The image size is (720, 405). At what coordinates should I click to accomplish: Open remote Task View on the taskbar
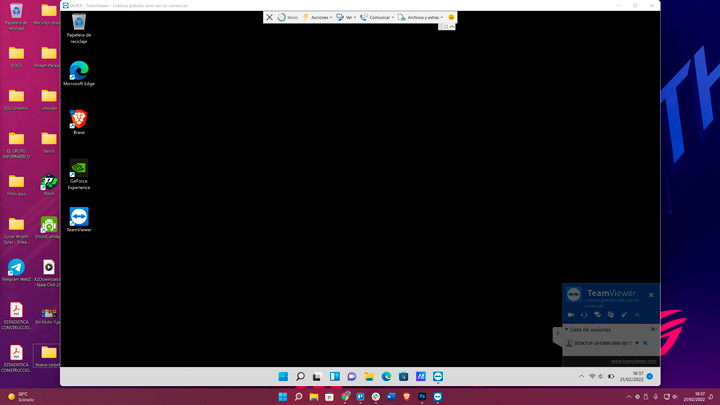click(x=317, y=377)
